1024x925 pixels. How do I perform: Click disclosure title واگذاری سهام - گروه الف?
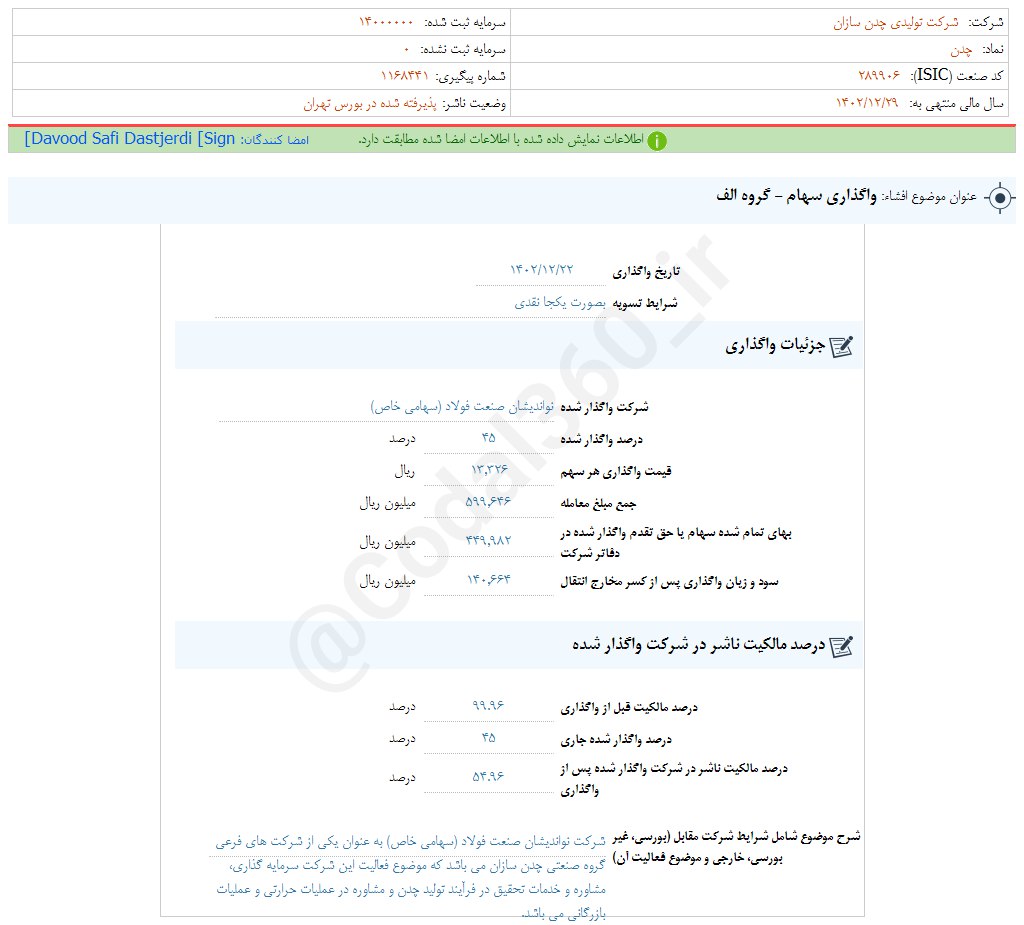[796, 195]
